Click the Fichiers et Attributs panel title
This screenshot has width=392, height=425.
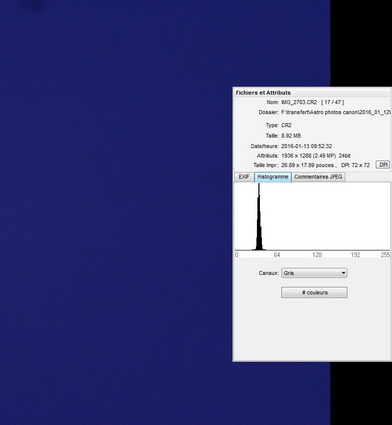click(x=263, y=93)
